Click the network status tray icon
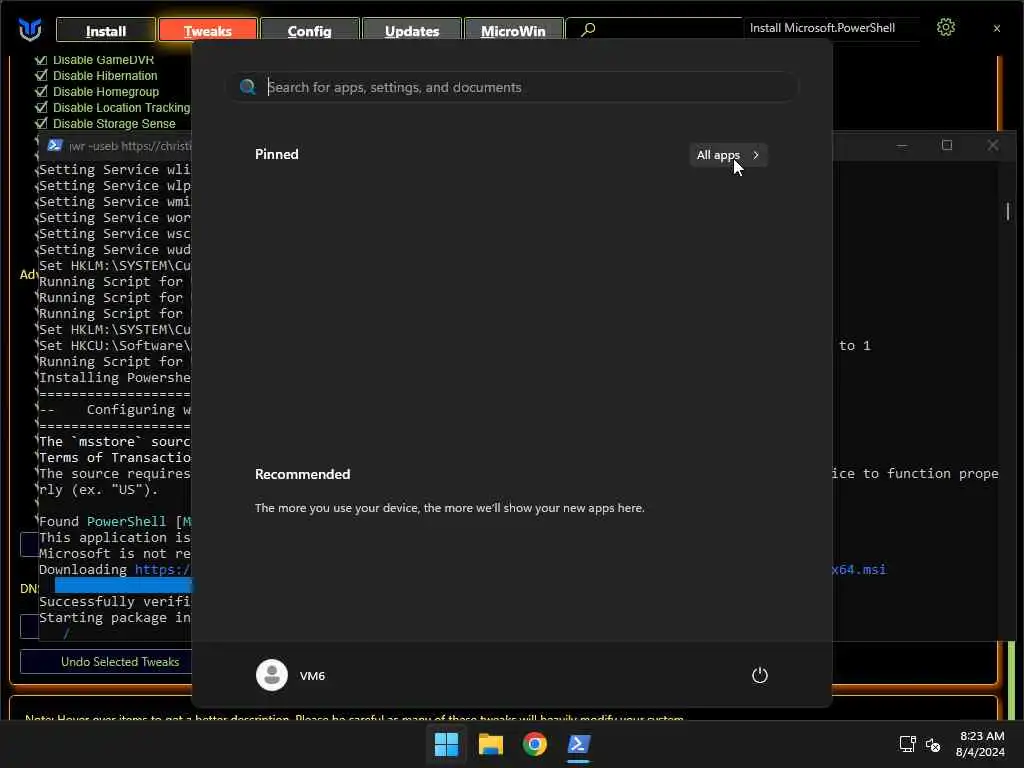Image resolution: width=1024 pixels, height=768 pixels. (907, 744)
